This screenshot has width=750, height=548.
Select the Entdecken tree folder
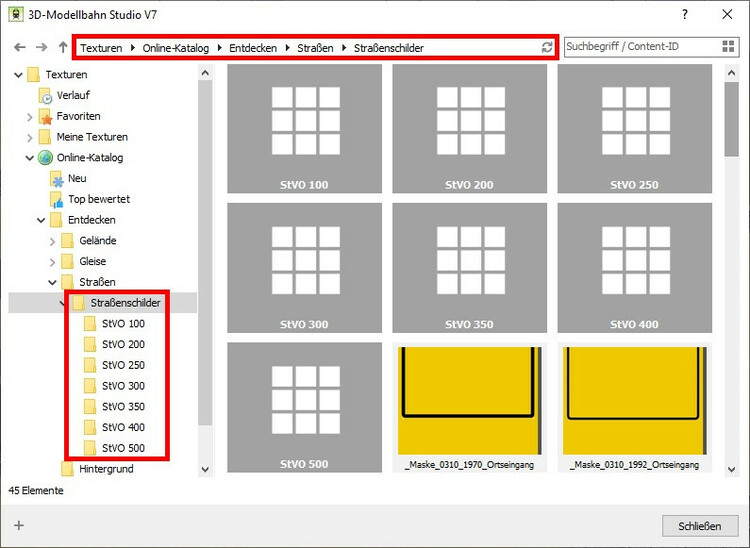click(x=83, y=220)
